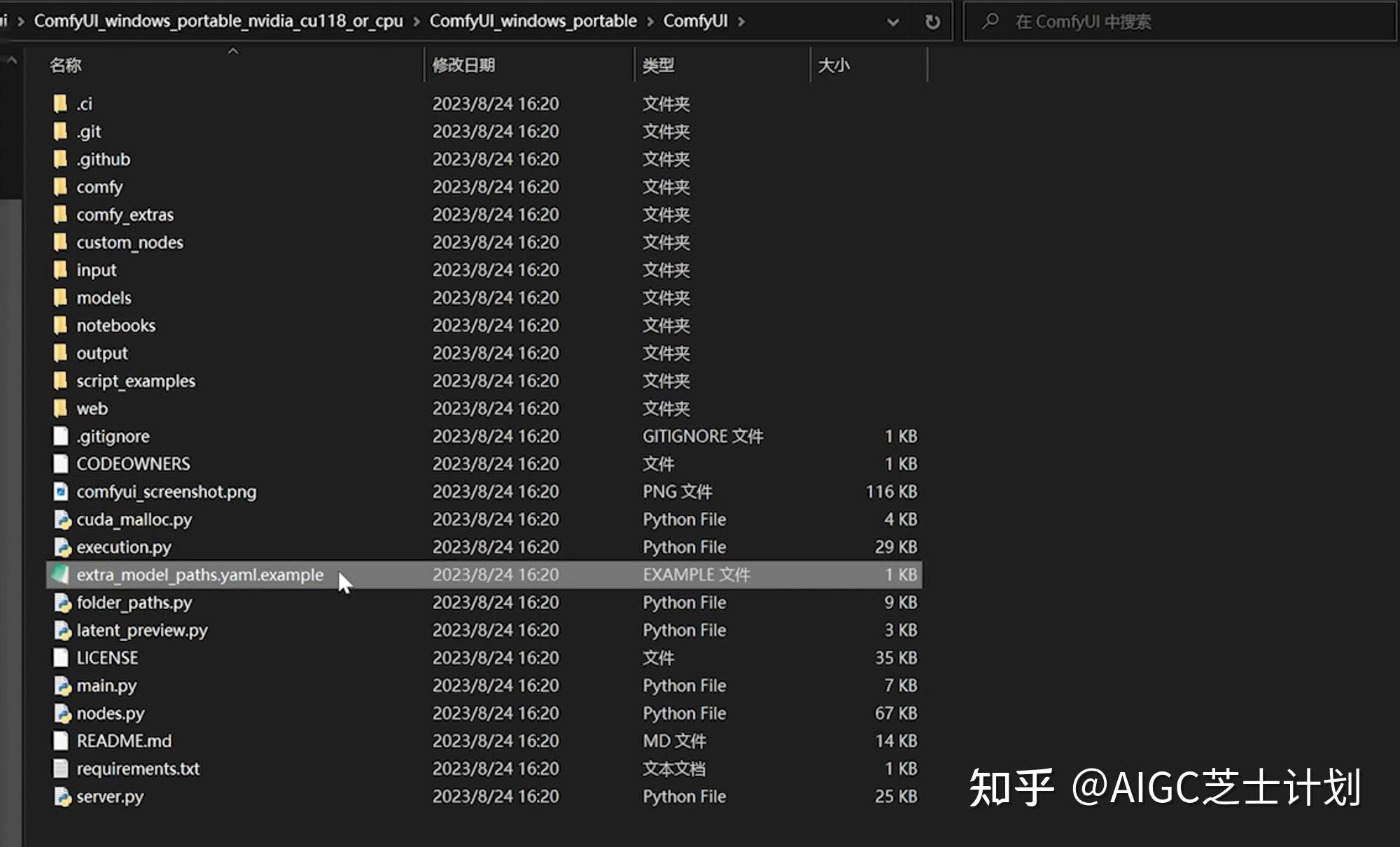The image size is (1400, 847).
Task: Sort by the 类型 column header
Action: coord(722,65)
